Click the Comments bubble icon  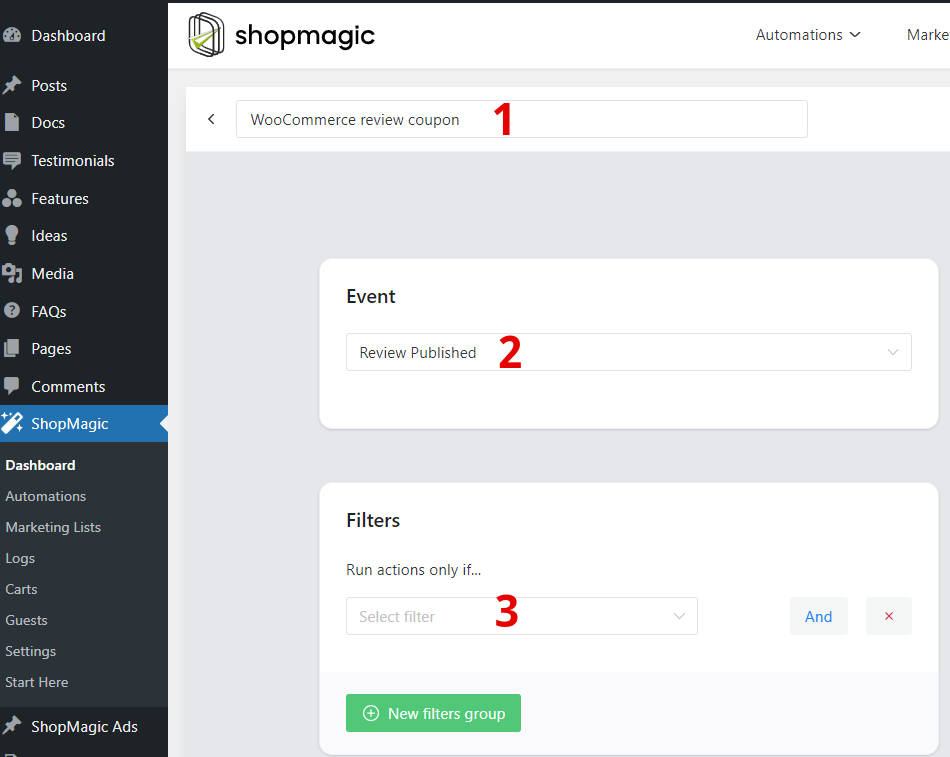(12, 386)
